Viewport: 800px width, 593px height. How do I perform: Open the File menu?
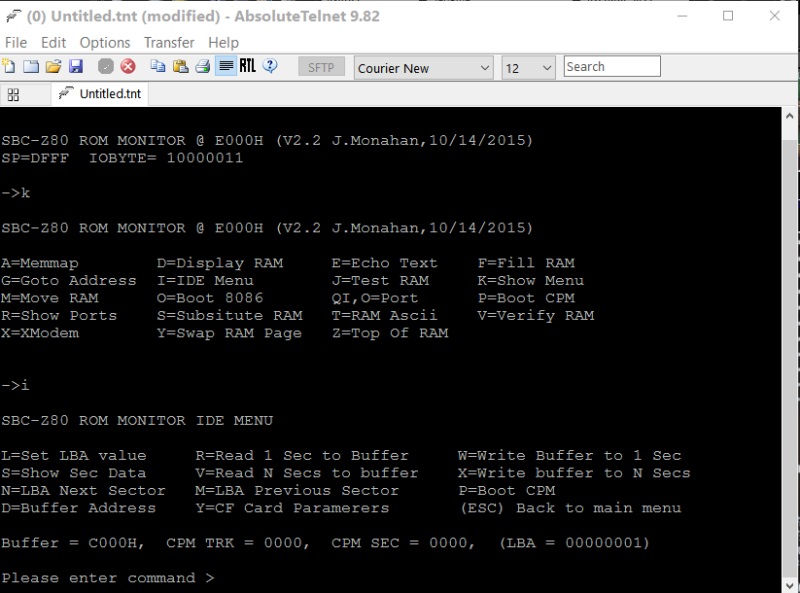point(16,42)
